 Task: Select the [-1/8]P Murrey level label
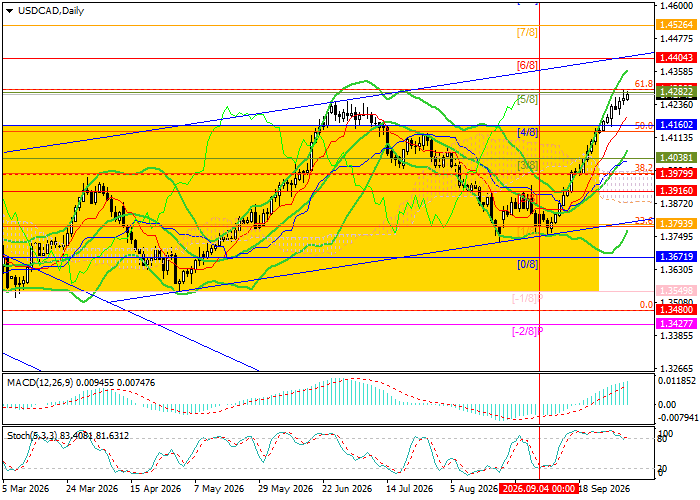coord(527,298)
